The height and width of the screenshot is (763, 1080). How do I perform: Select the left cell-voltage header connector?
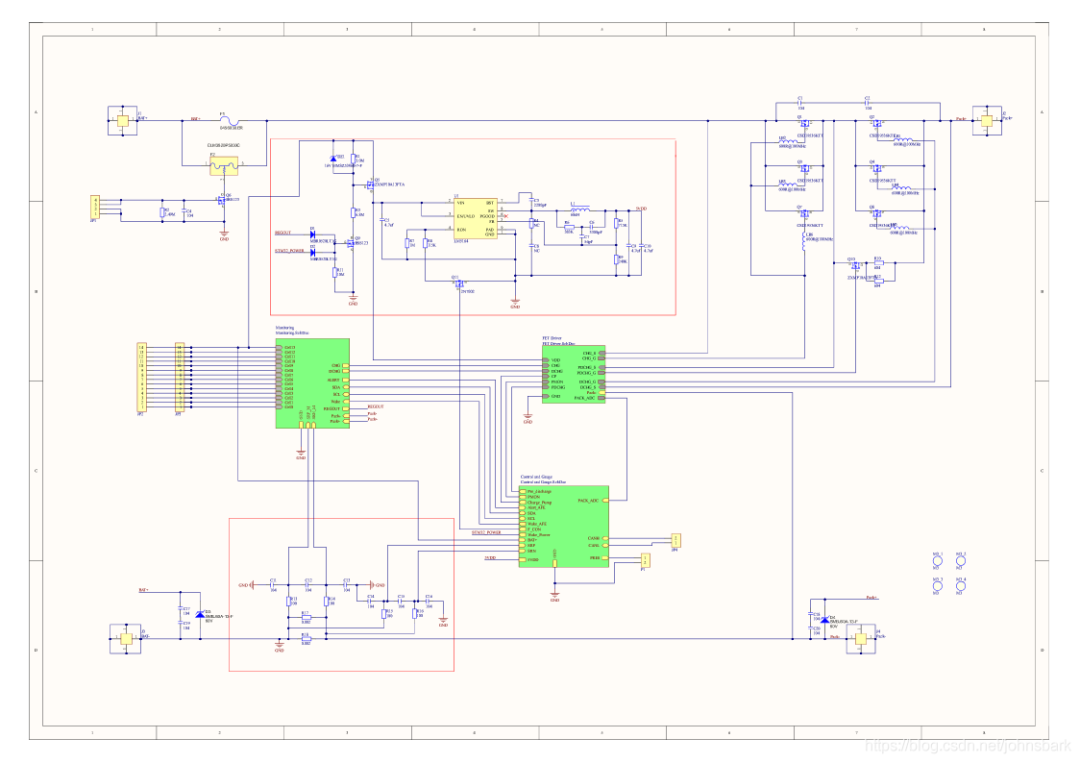click(x=141, y=377)
